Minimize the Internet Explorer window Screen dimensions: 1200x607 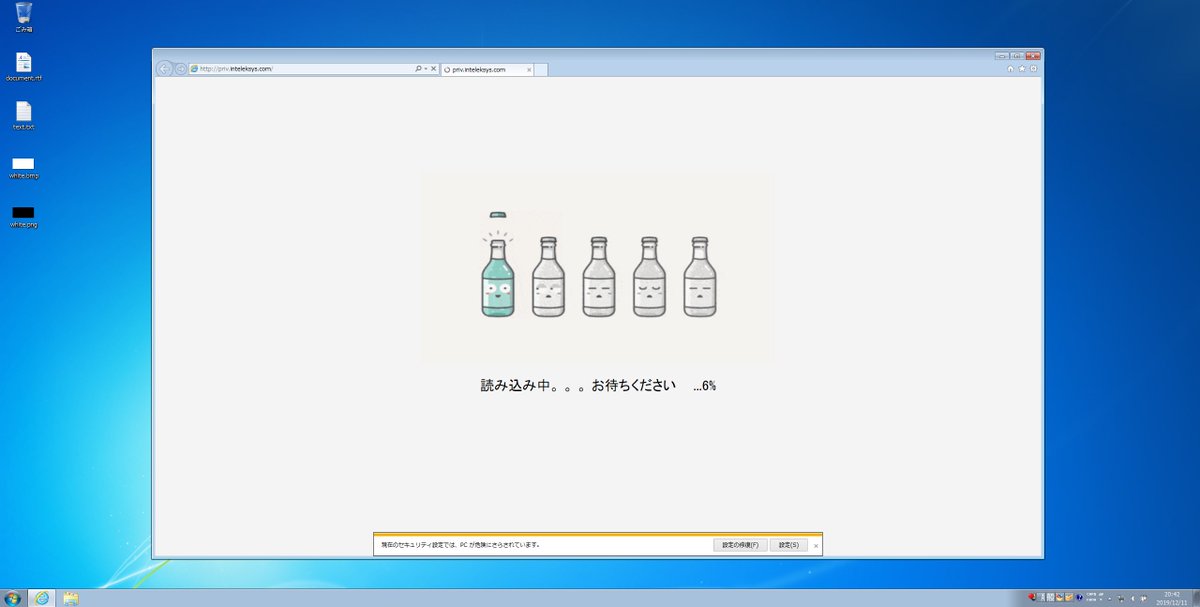pyautogui.click(x=1002, y=55)
